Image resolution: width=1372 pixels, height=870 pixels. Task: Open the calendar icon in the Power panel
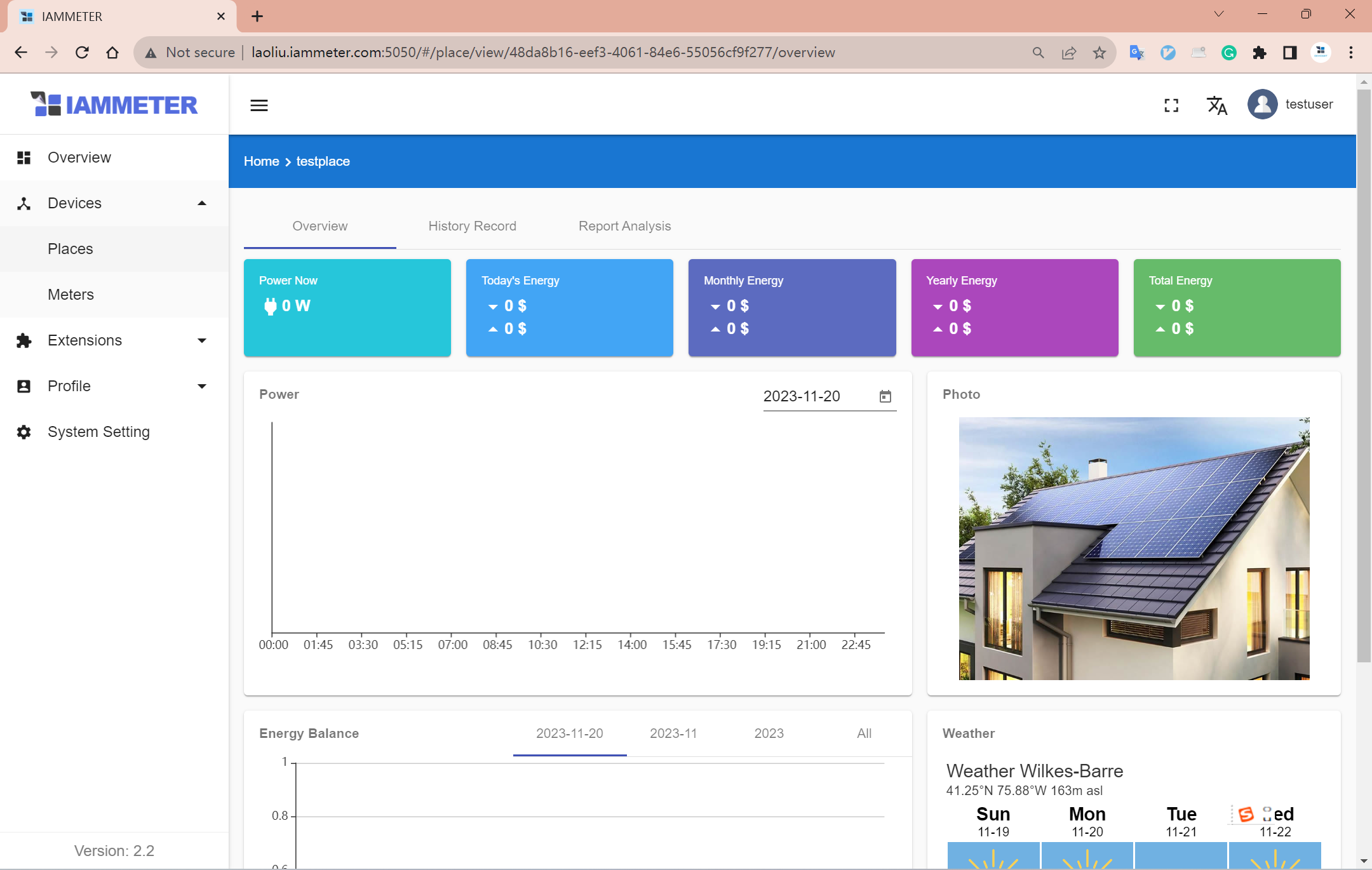(885, 397)
